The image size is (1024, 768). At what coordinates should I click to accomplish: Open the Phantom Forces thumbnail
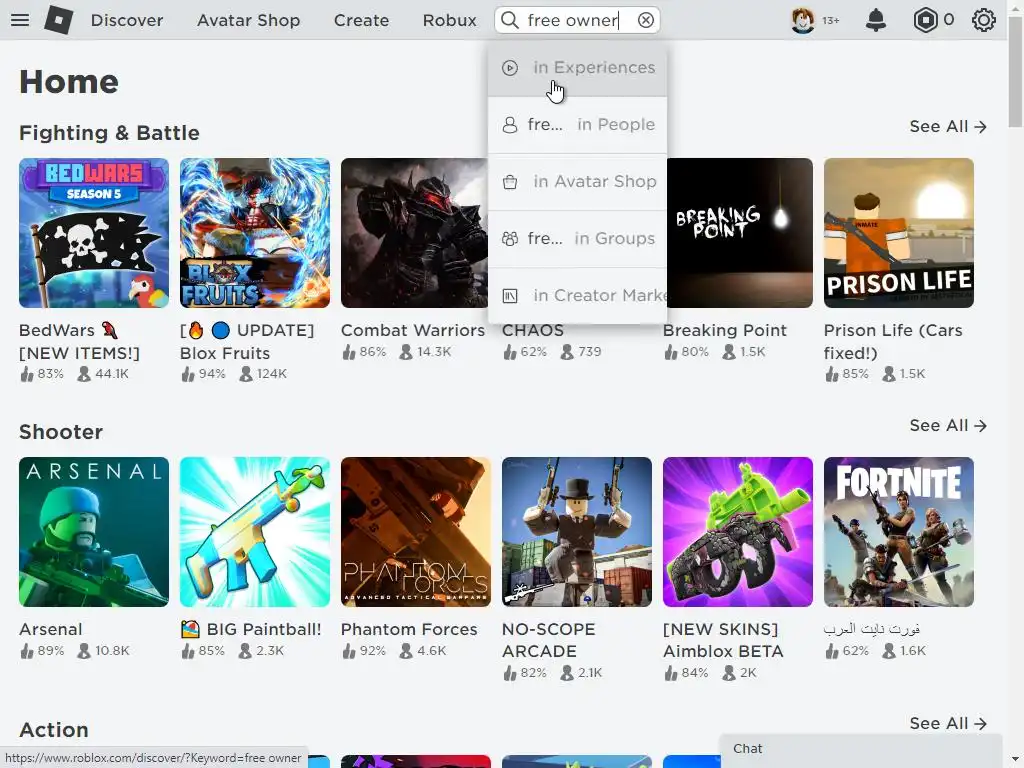416,532
